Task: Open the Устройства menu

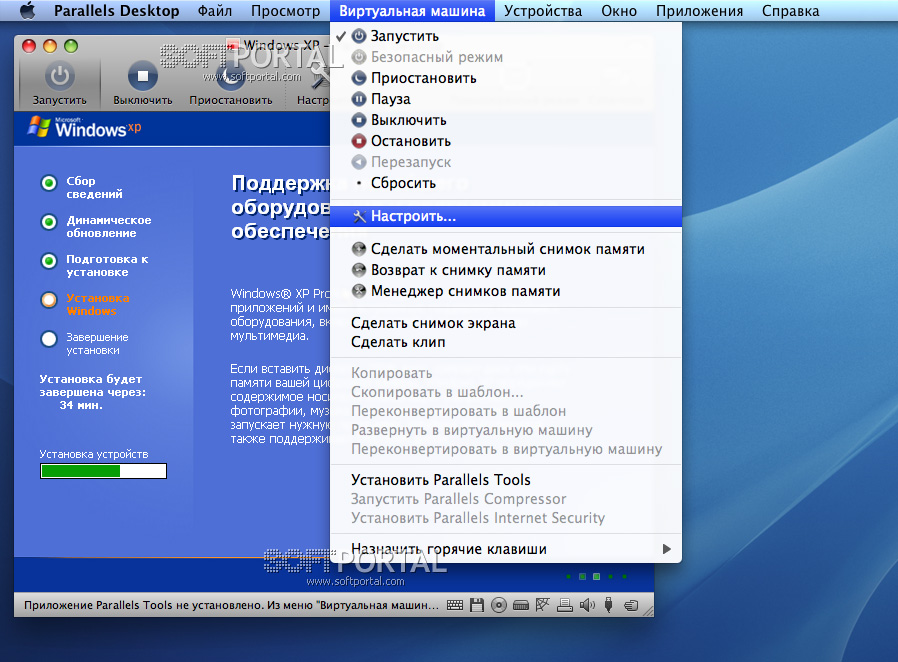Action: click(x=542, y=11)
